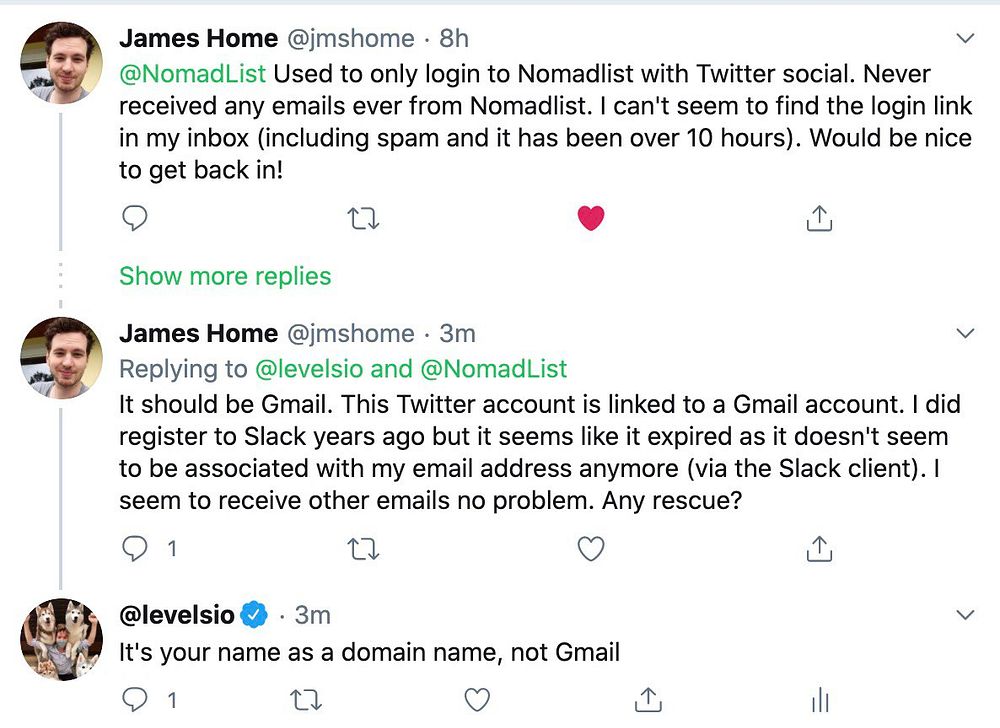This screenshot has height=728, width=1000.
Task: Reply to James Home's first tweet
Action: coord(135,218)
